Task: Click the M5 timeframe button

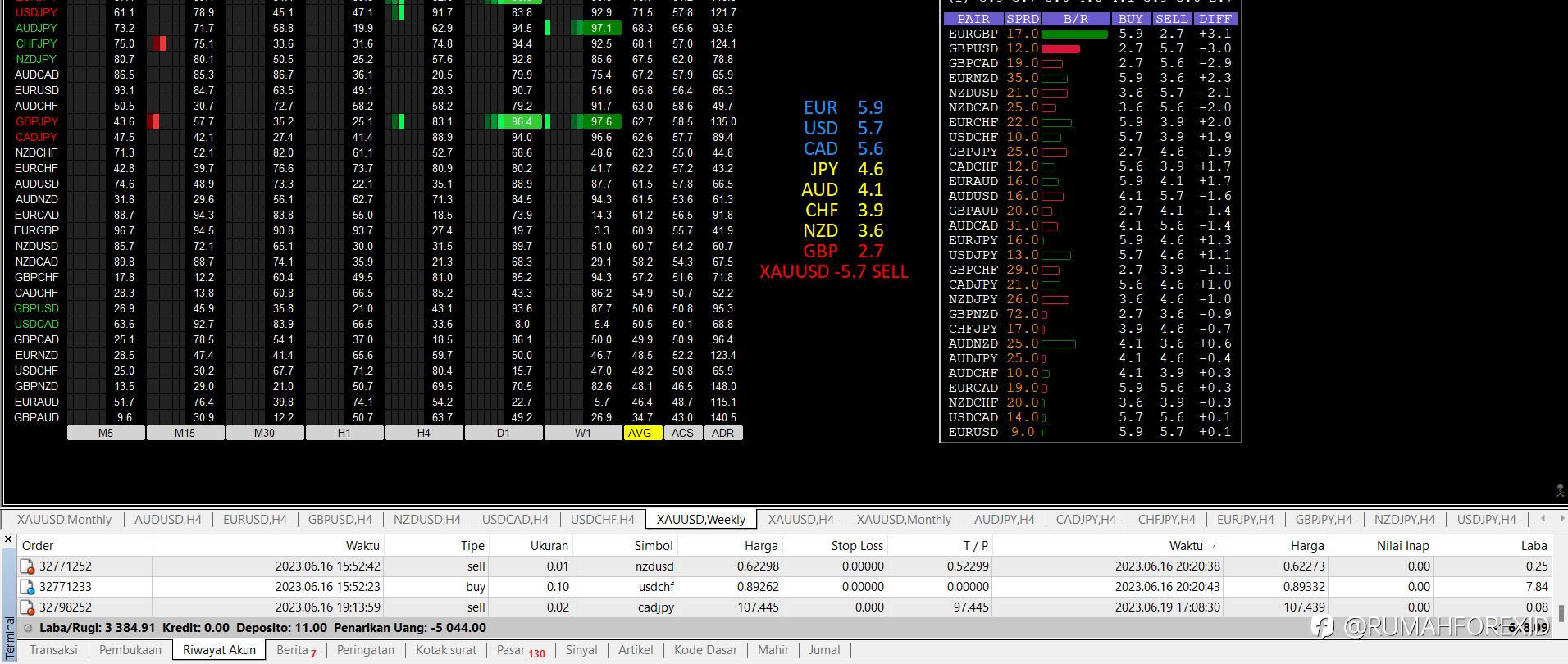Action: pos(106,433)
